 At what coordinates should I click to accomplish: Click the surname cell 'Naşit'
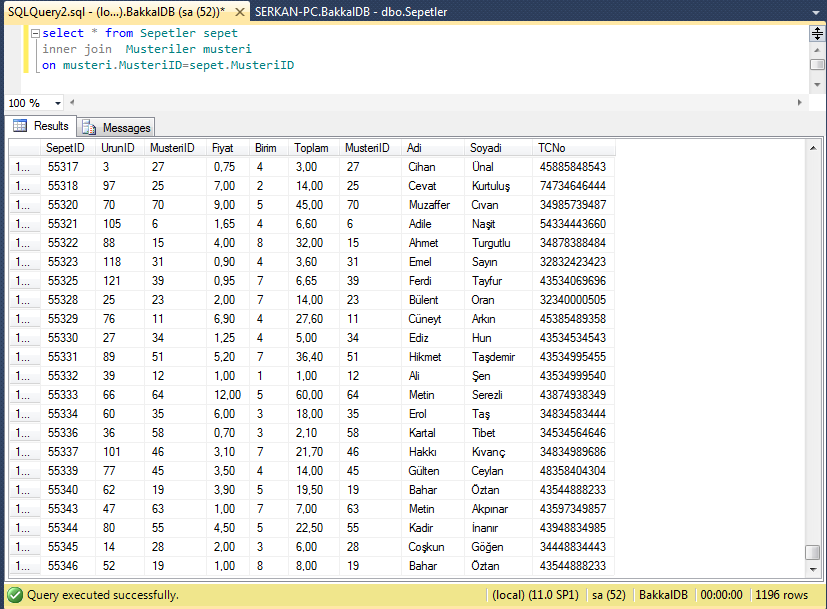[x=498, y=224]
